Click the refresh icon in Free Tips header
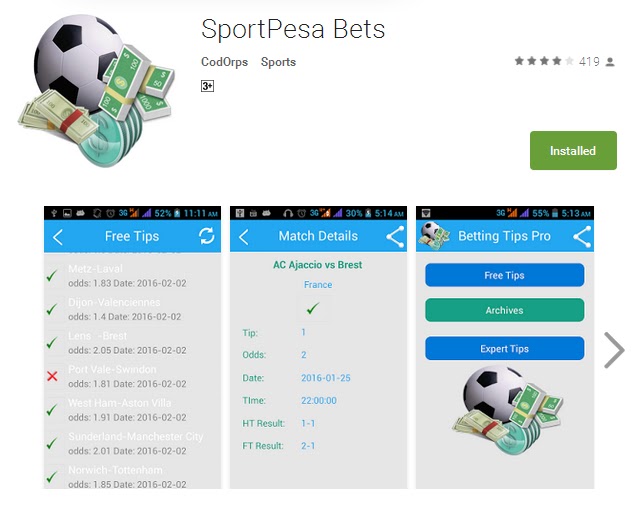The width and height of the screenshot is (639, 515). [x=207, y=236]
